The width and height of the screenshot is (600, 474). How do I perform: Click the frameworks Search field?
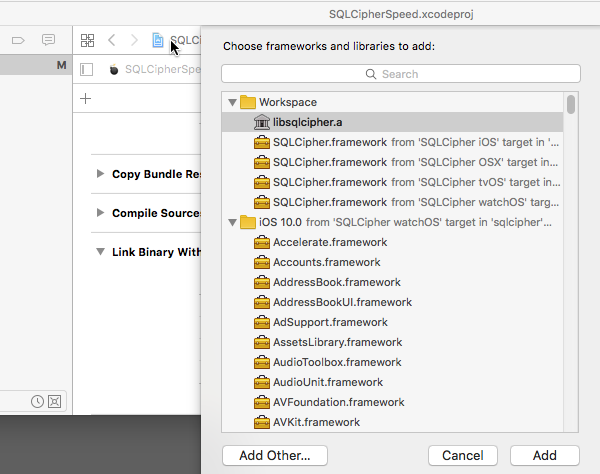point(401,74)
